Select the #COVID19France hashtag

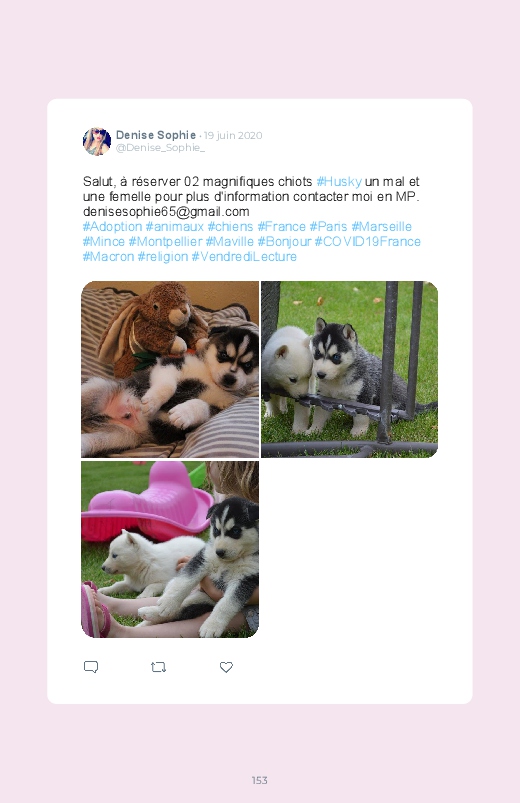(367, 241)
